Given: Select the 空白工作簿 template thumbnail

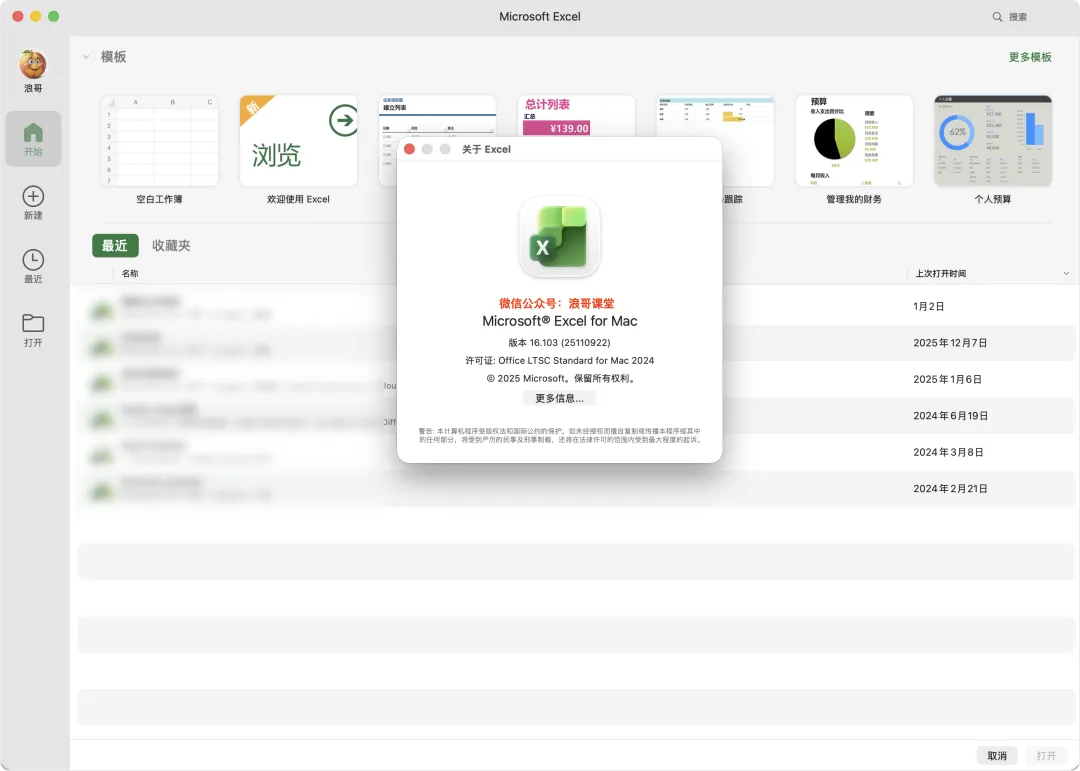Looking at the screenshot, I should (159, 141).
